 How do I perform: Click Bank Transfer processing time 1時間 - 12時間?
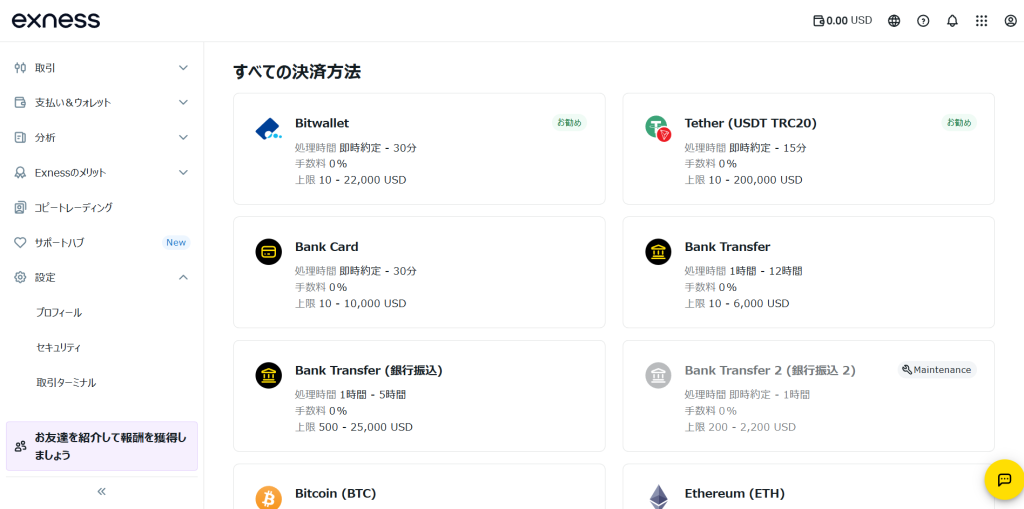[x=766, y=271]
